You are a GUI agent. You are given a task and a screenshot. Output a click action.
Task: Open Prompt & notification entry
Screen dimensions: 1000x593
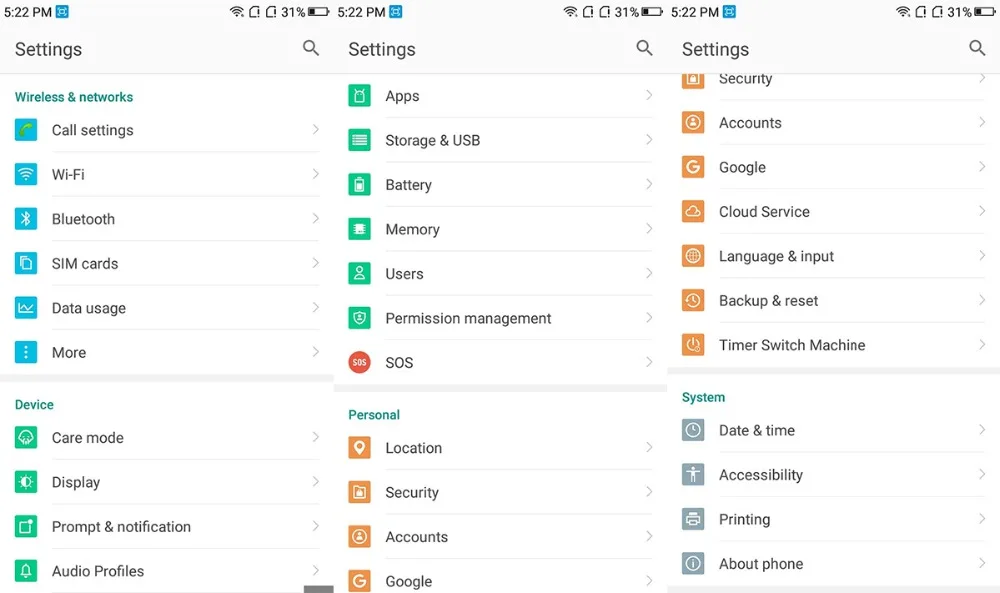[x=166, y=527]
